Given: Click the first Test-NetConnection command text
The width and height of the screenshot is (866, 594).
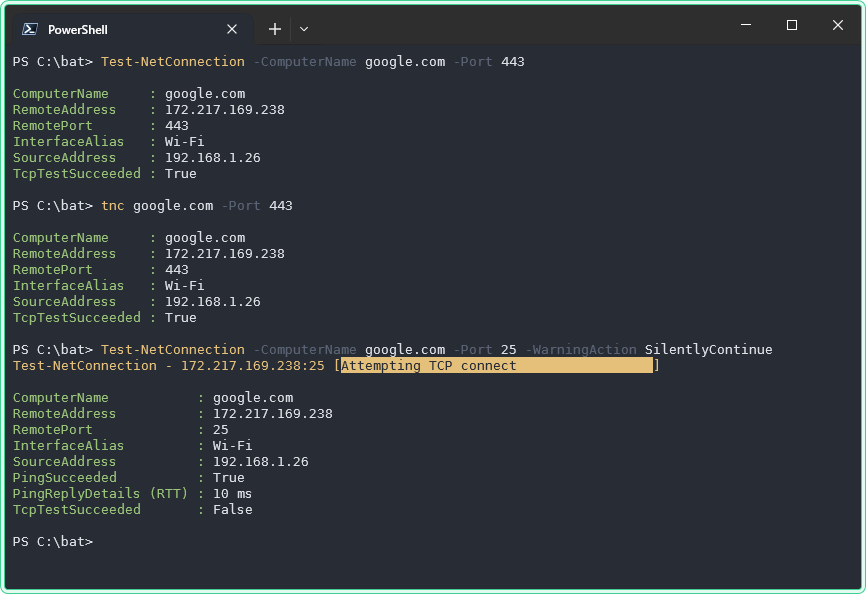Looking at the screenshot, I should pyautogui.click(x=172, y=62).
